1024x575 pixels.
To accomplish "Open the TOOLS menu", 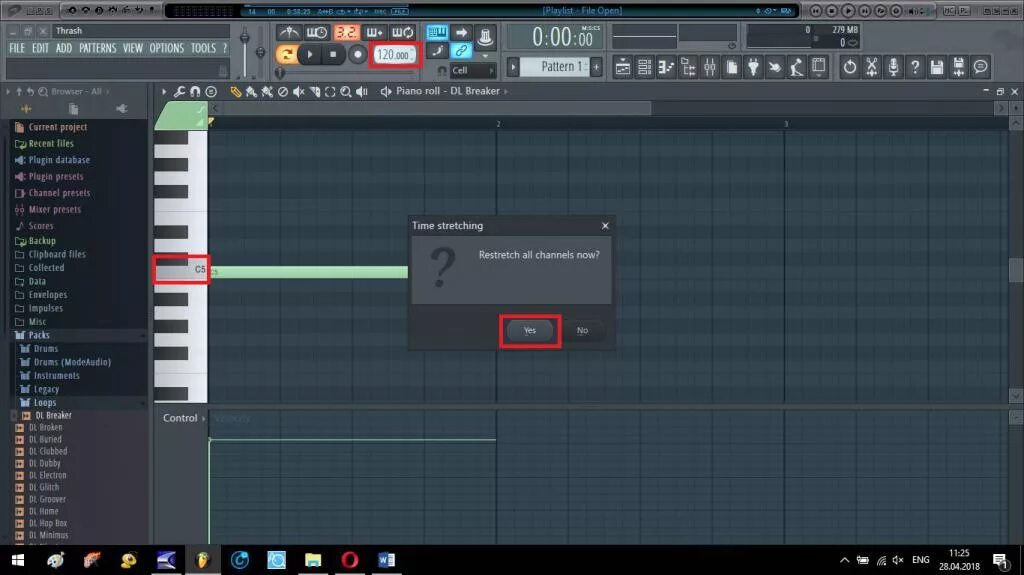I will point(203,48).
